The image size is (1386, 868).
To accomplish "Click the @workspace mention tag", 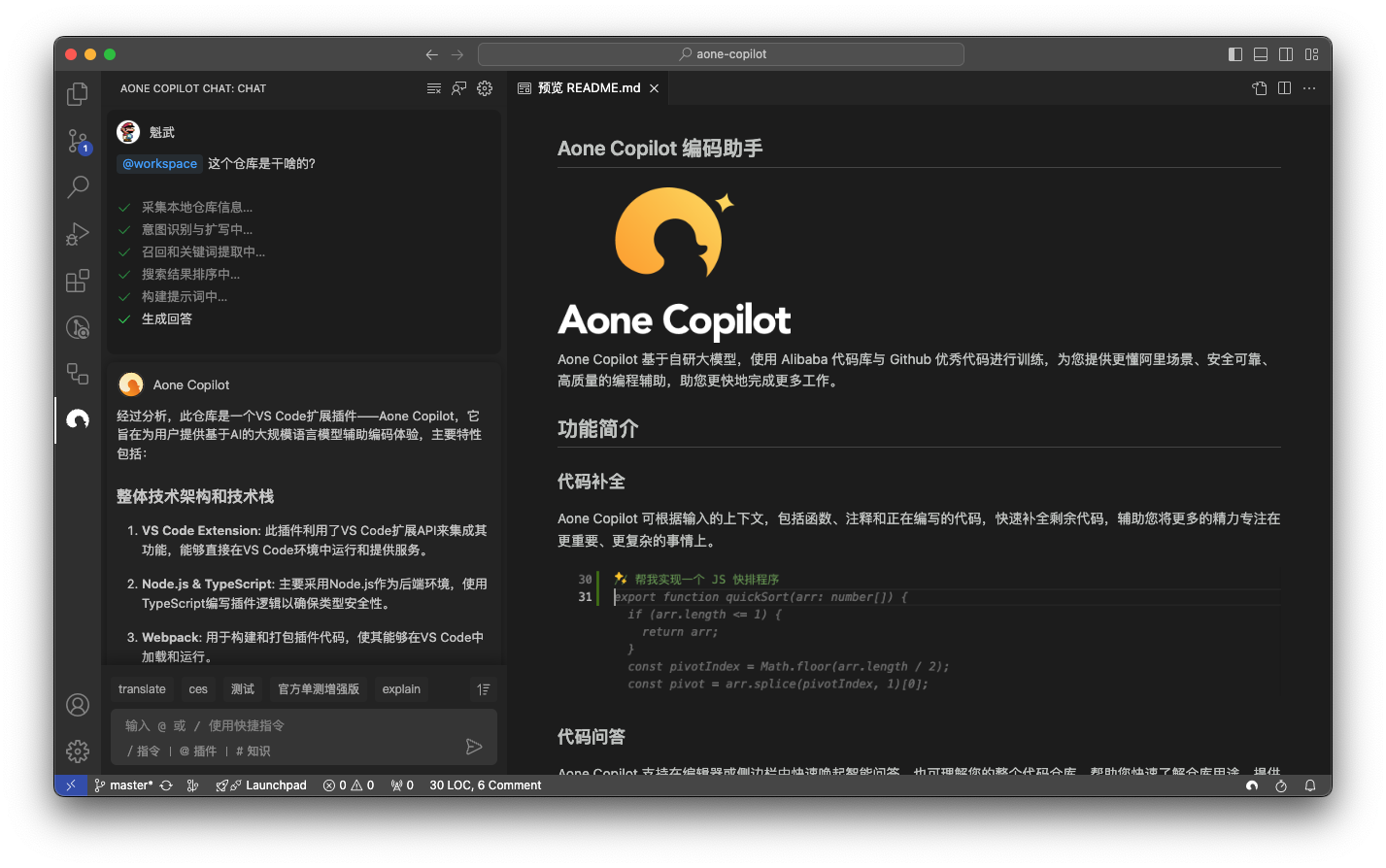I will 159,164.
